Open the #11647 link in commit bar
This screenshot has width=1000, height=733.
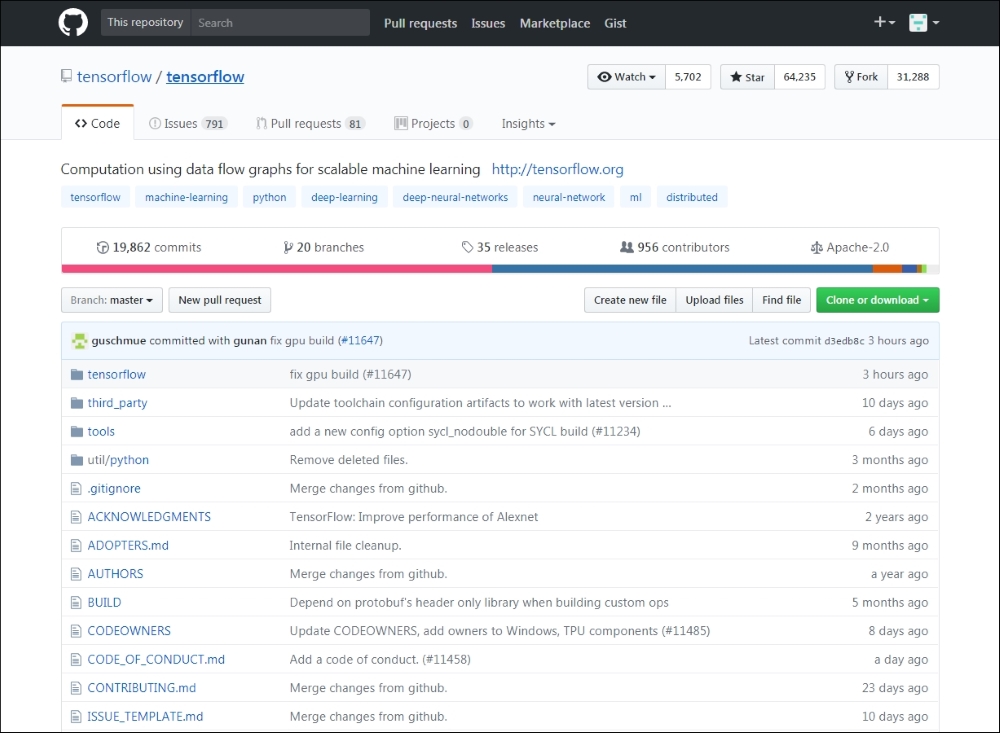click(360, 341)
